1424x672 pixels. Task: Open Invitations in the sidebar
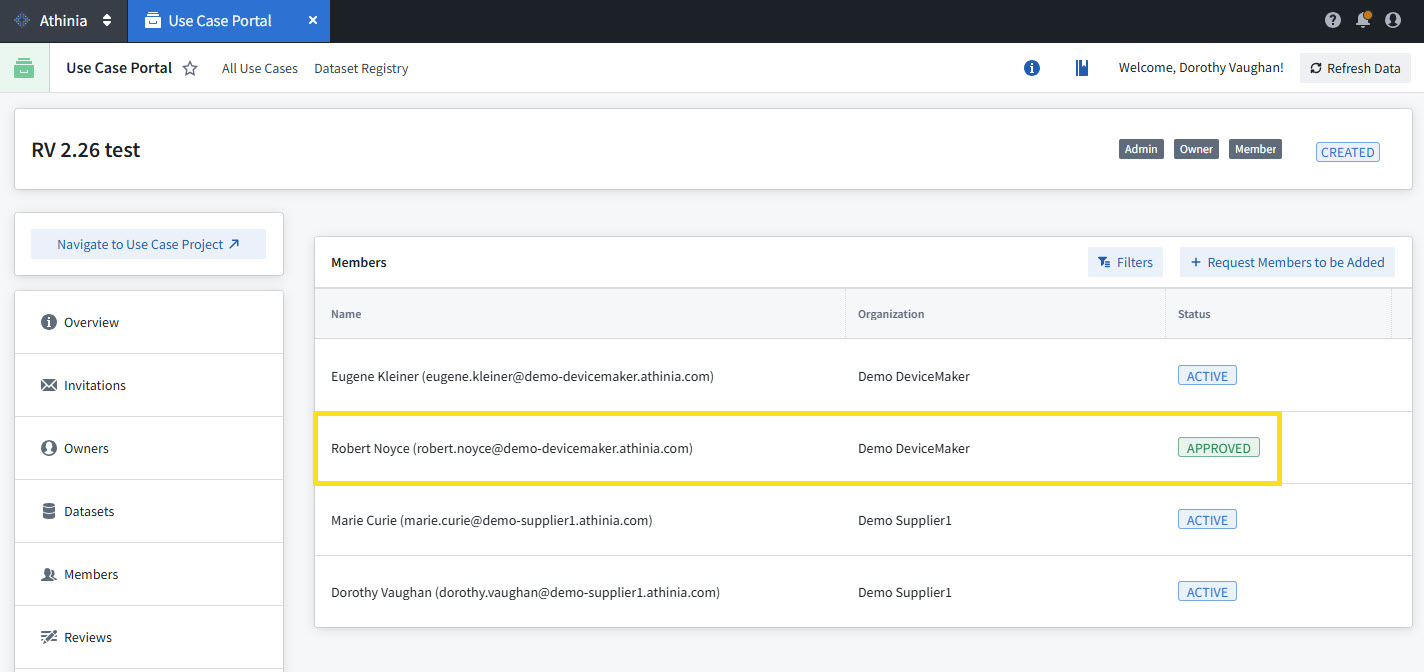pyautogui.click(x=94, y=385)
